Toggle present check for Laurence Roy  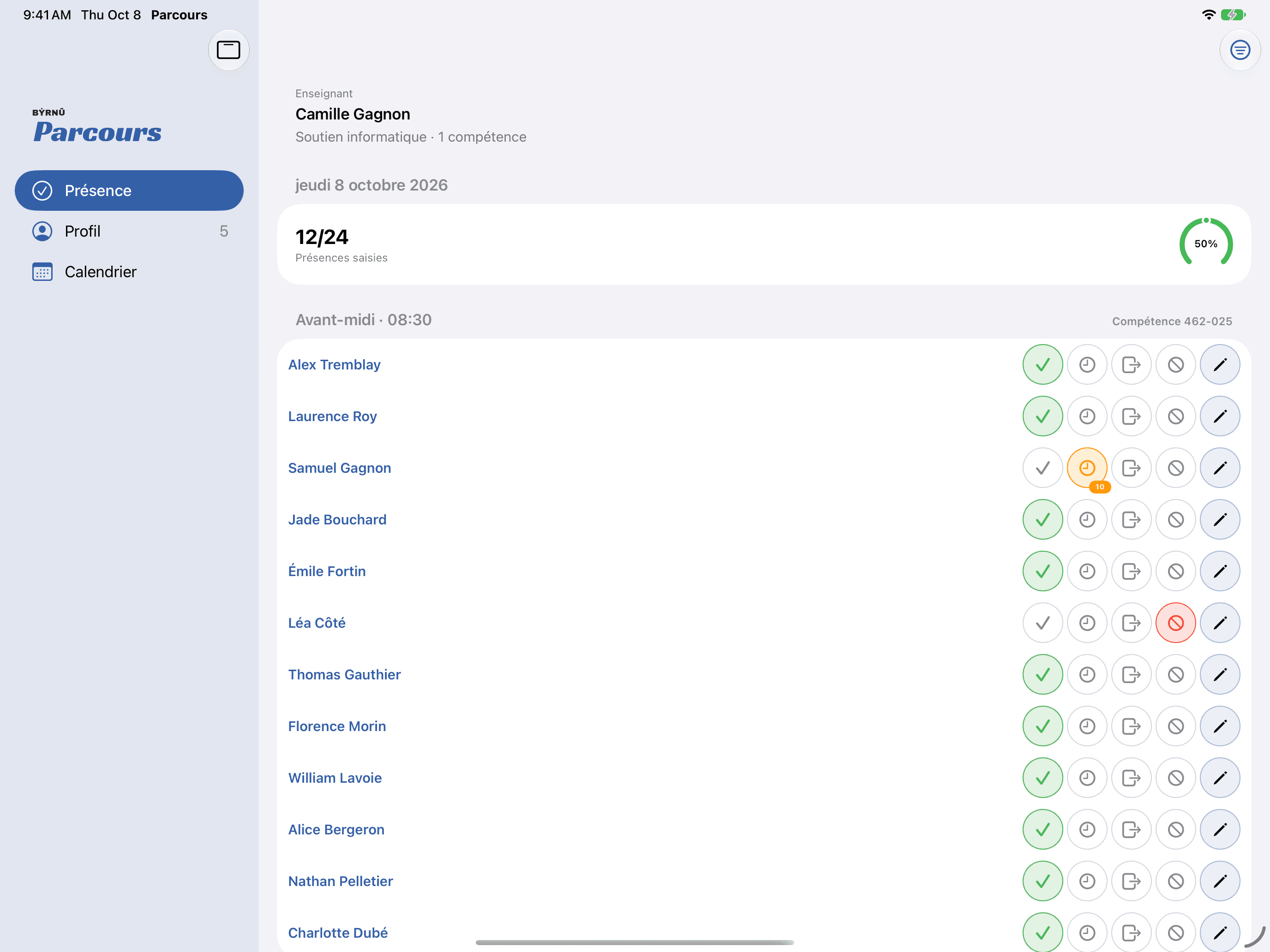pyautogui.click(x=1042, y=416)
